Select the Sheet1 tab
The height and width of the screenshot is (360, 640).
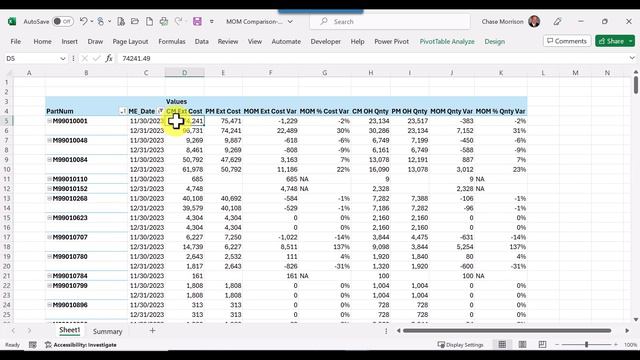click(x=69, y=331)
